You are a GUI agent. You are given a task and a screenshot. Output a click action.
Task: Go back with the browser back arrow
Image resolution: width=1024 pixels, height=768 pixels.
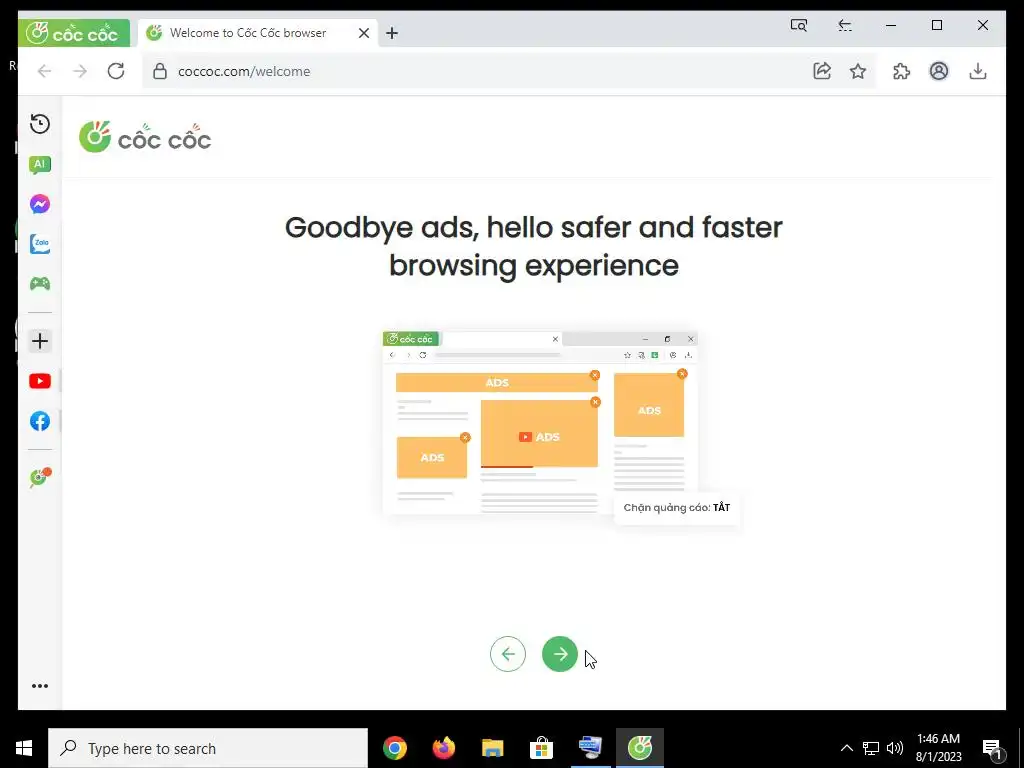click(x=44, y=71)
